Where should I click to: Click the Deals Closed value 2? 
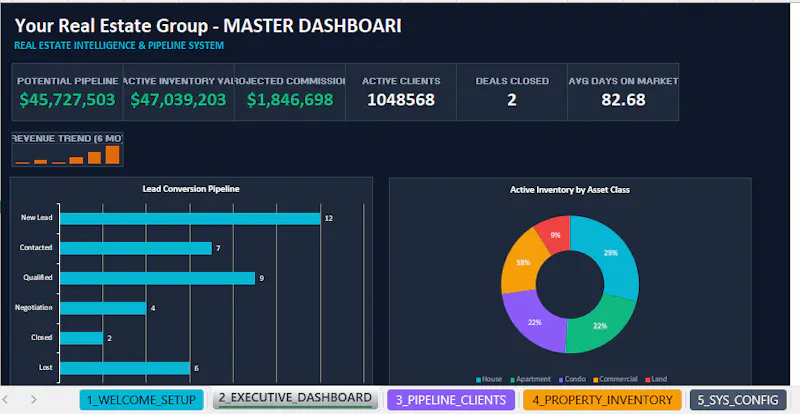tap(512, 100)
